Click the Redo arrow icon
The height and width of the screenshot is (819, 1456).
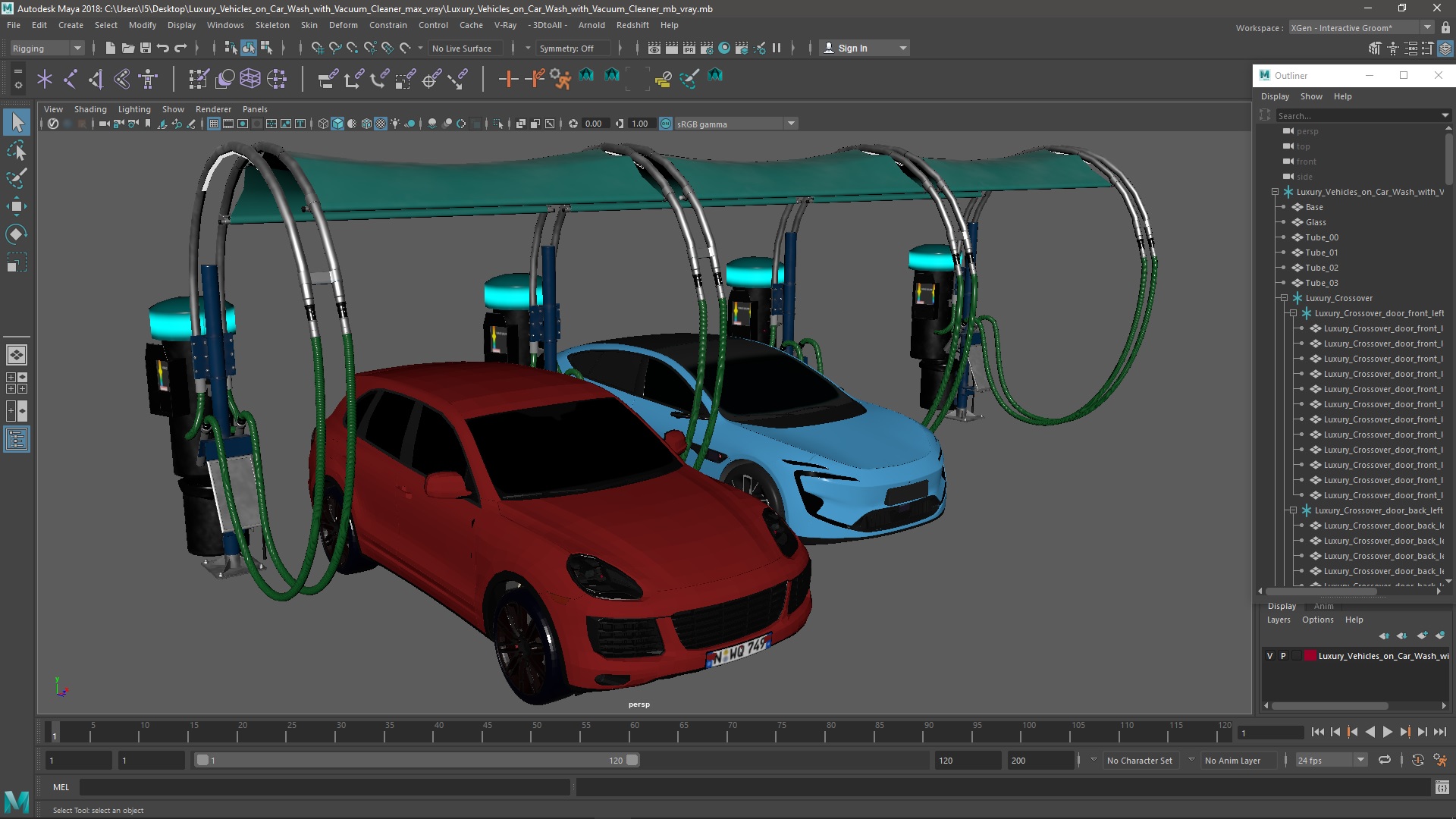click(180, 48)
